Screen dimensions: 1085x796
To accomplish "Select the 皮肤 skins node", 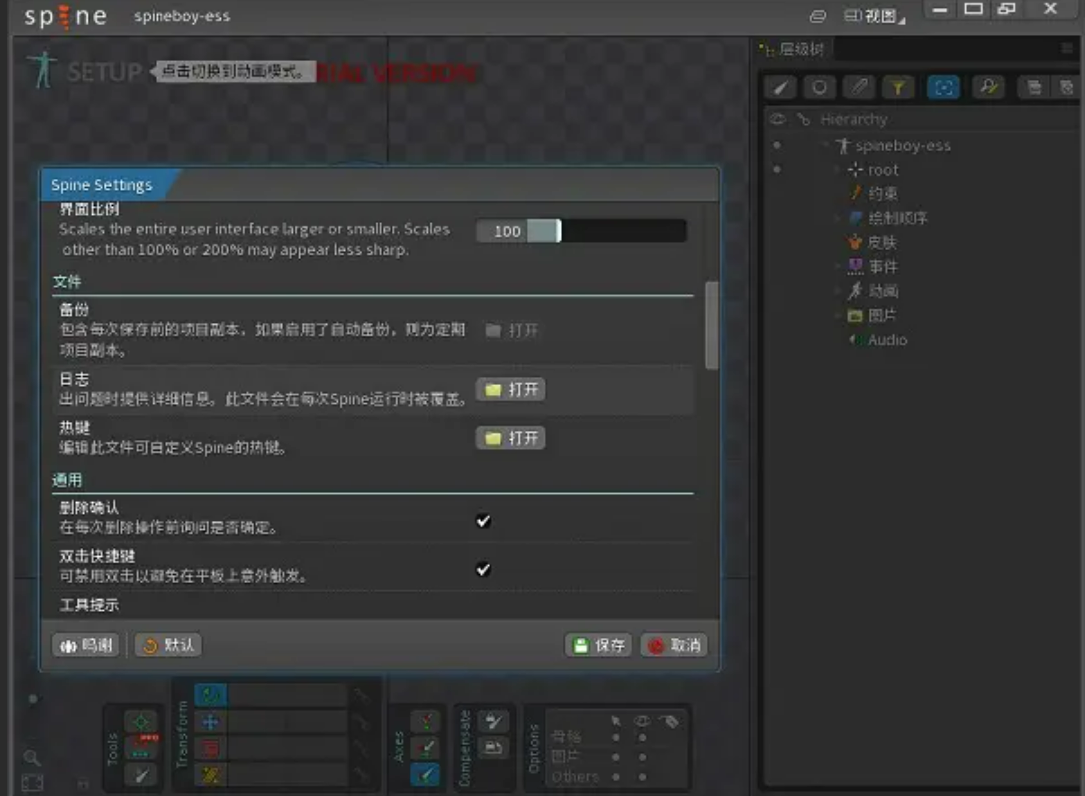I will 882,242.
